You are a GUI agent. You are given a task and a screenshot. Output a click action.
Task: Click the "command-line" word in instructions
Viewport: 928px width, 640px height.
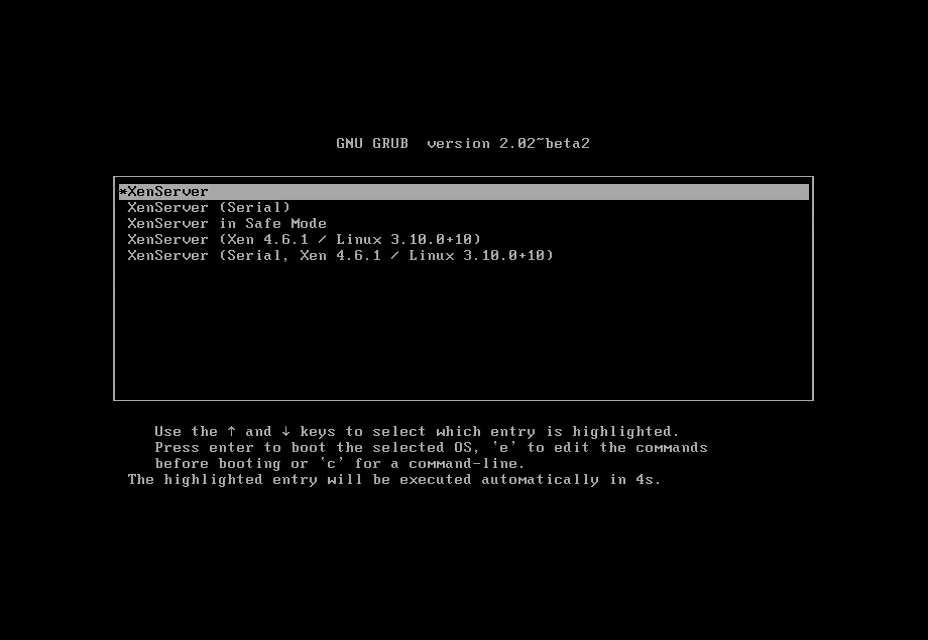pyautogui.click(x=462, y=464)
